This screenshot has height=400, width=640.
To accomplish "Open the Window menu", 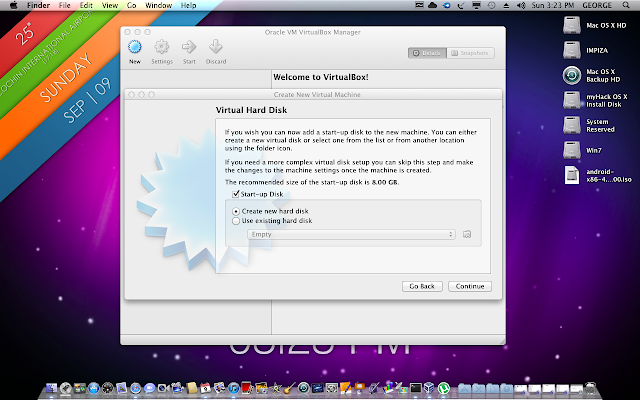I will point(158,5).
